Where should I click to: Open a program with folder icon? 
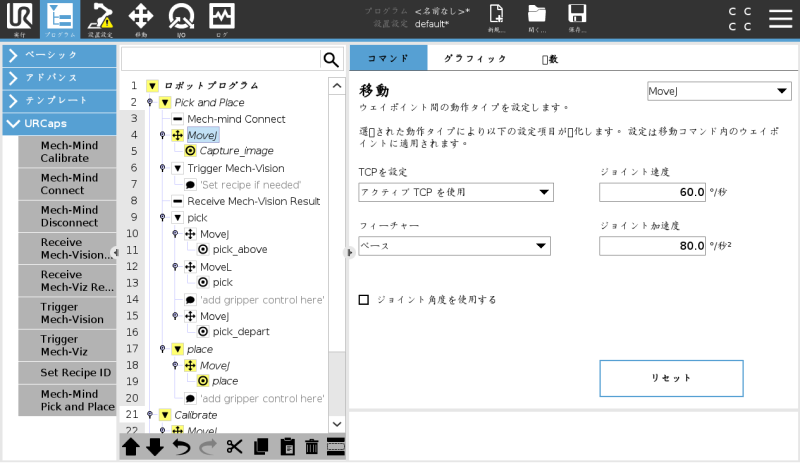point(537,18)
